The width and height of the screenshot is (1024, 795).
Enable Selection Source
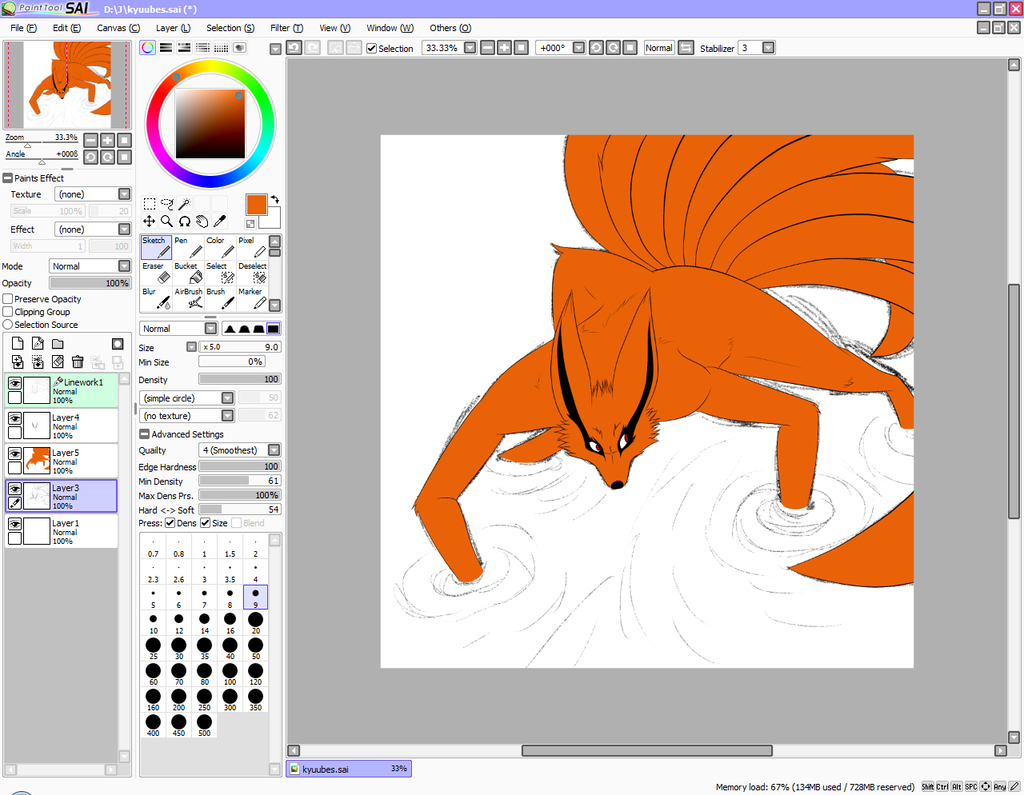click(8, 324)
